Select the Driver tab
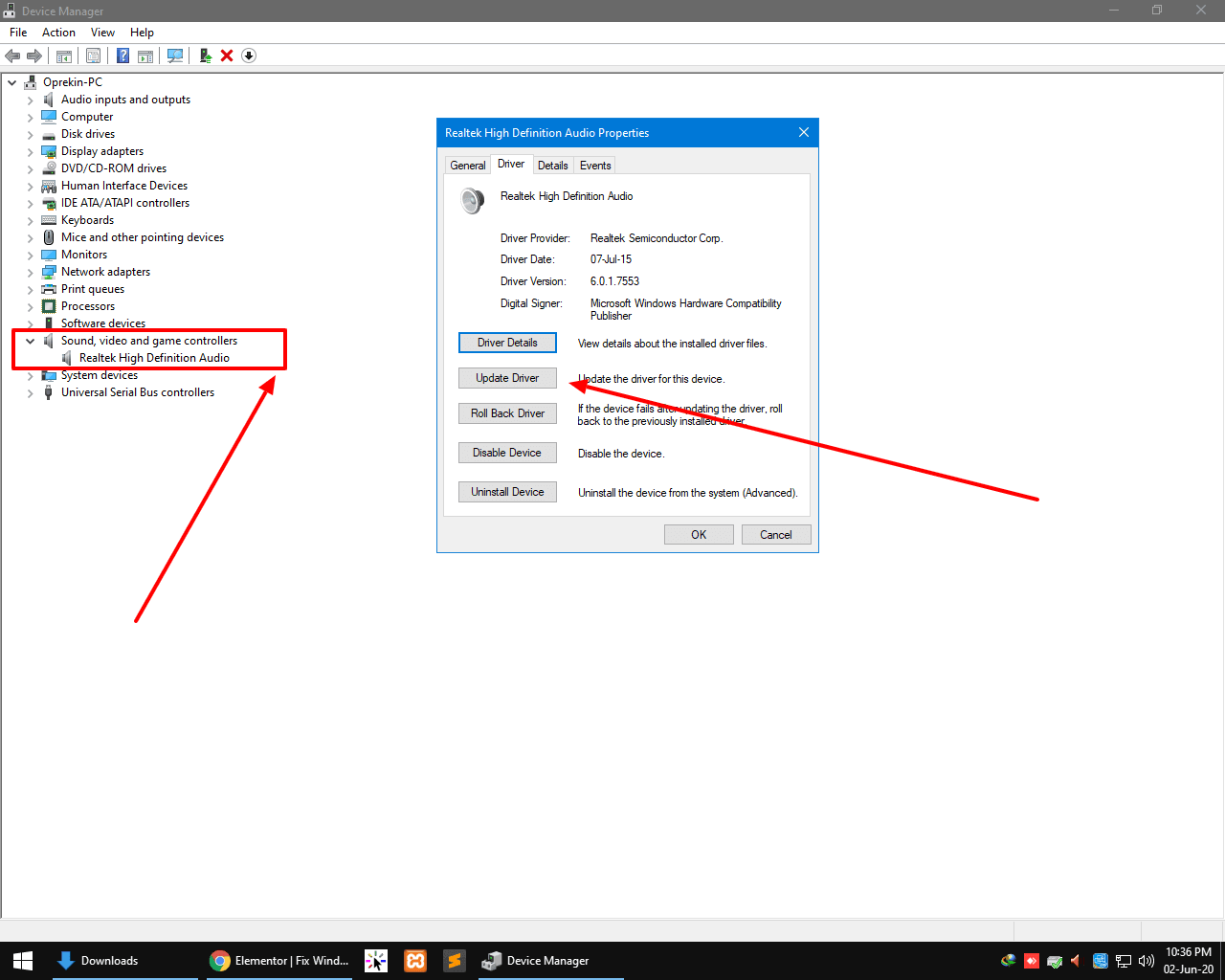 511,164
